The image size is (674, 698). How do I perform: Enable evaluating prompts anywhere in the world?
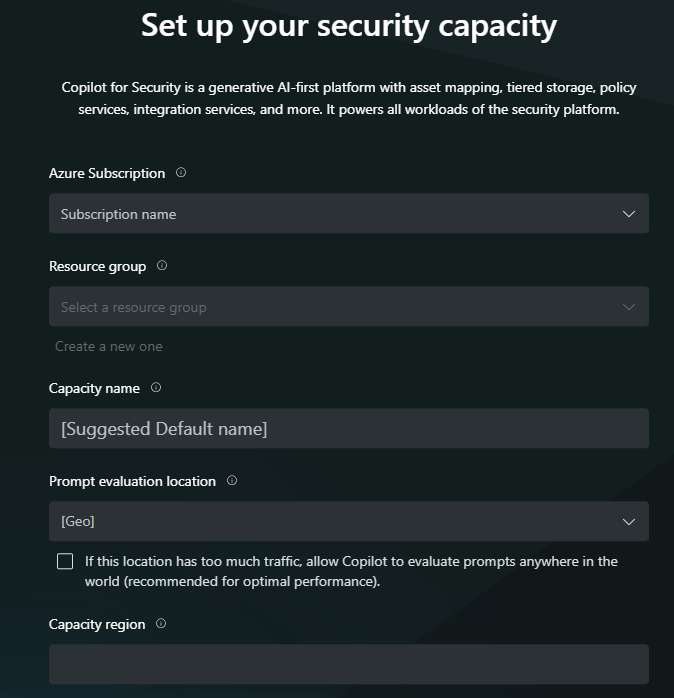(x=65, y=562)
